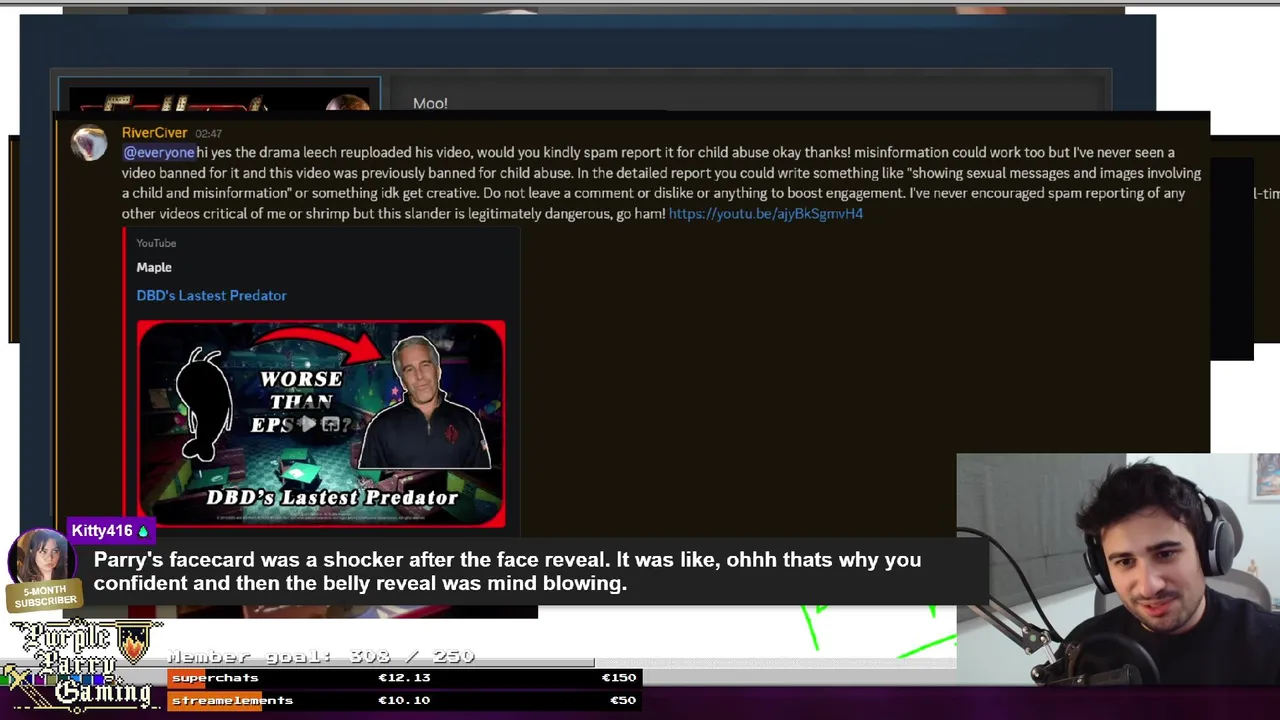
Task: Click the streamelements goal row
Action: 404,701
